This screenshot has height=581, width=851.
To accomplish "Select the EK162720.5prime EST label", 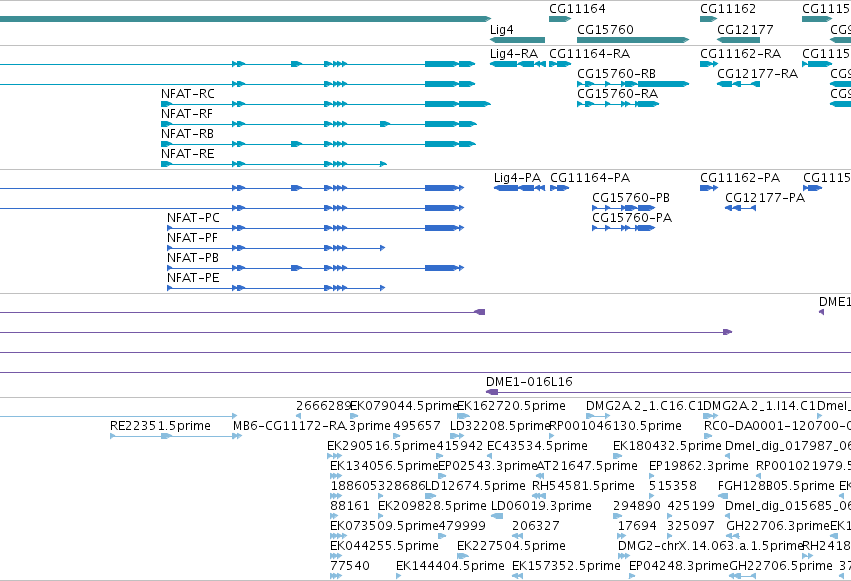I will [511, 406].
